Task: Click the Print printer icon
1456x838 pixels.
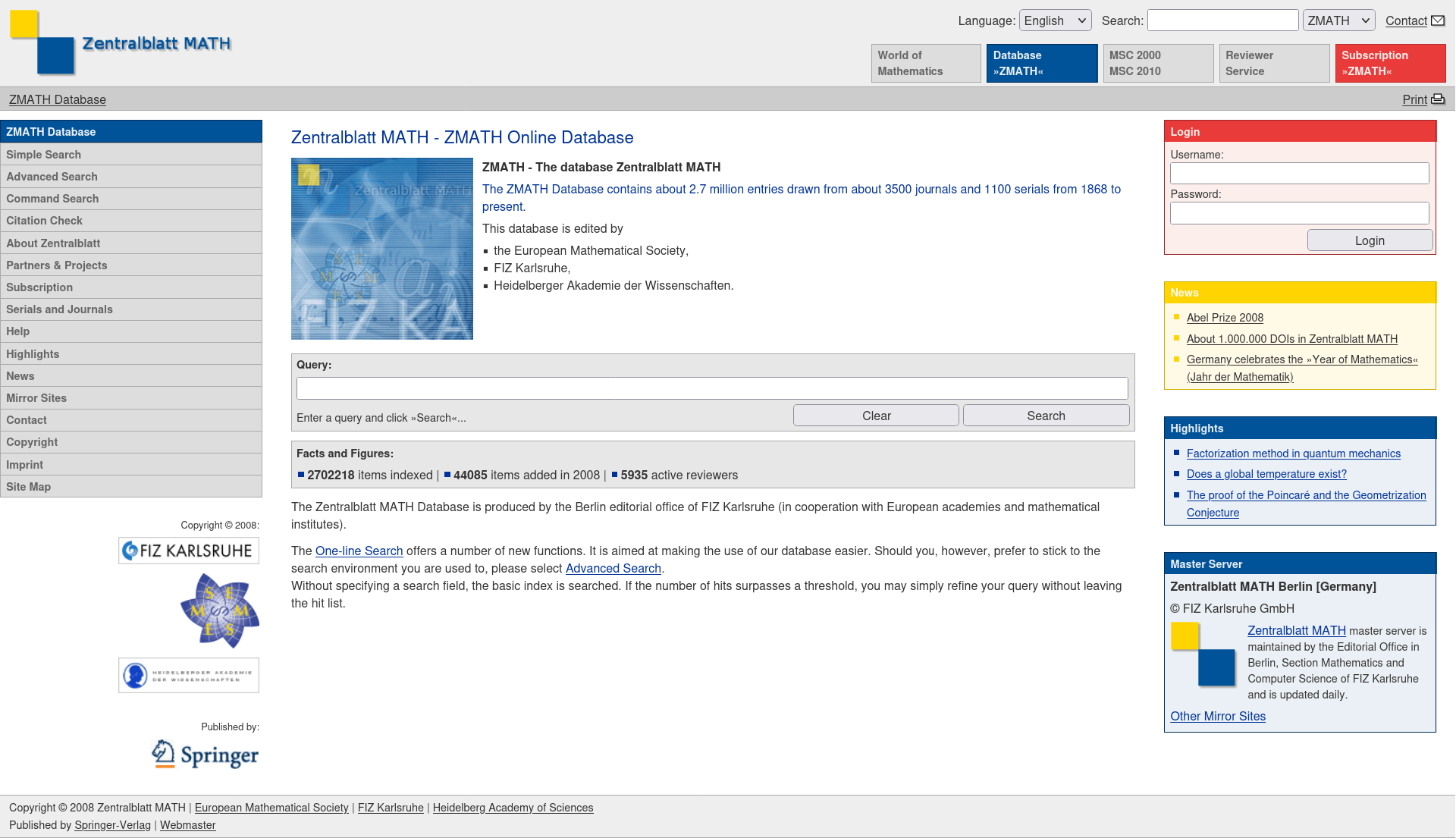Action: [1438, 99]
